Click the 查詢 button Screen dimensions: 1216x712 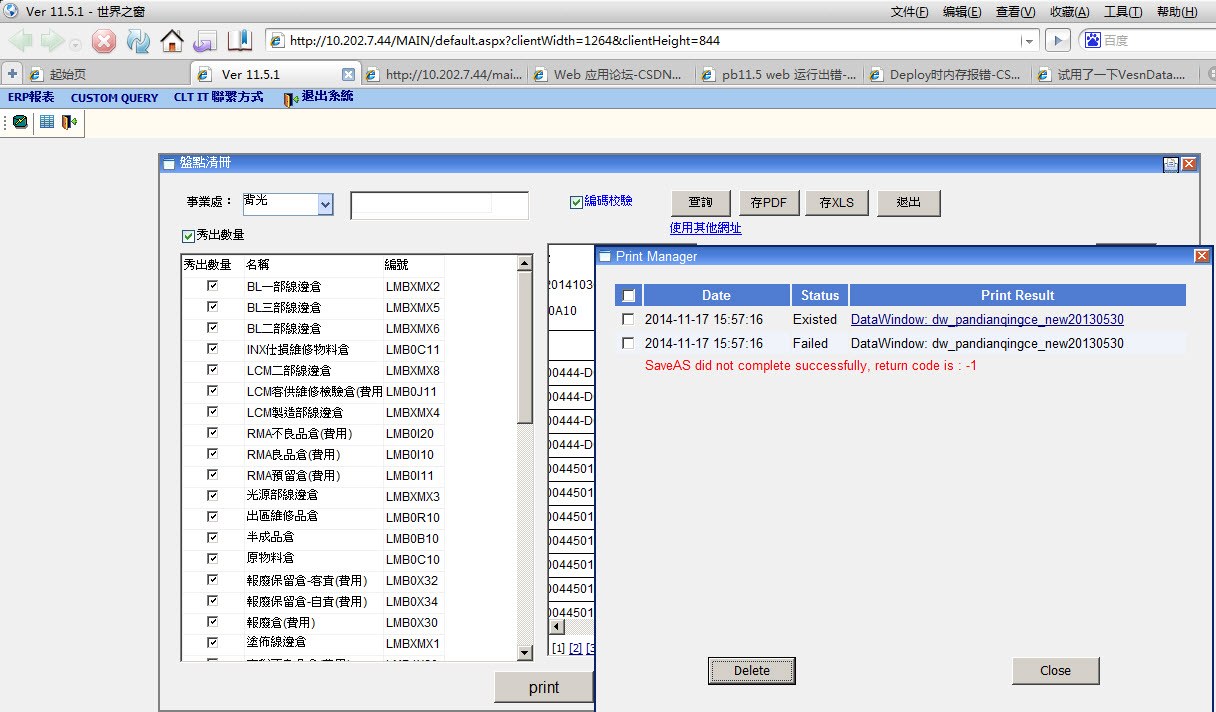[699, 203]
